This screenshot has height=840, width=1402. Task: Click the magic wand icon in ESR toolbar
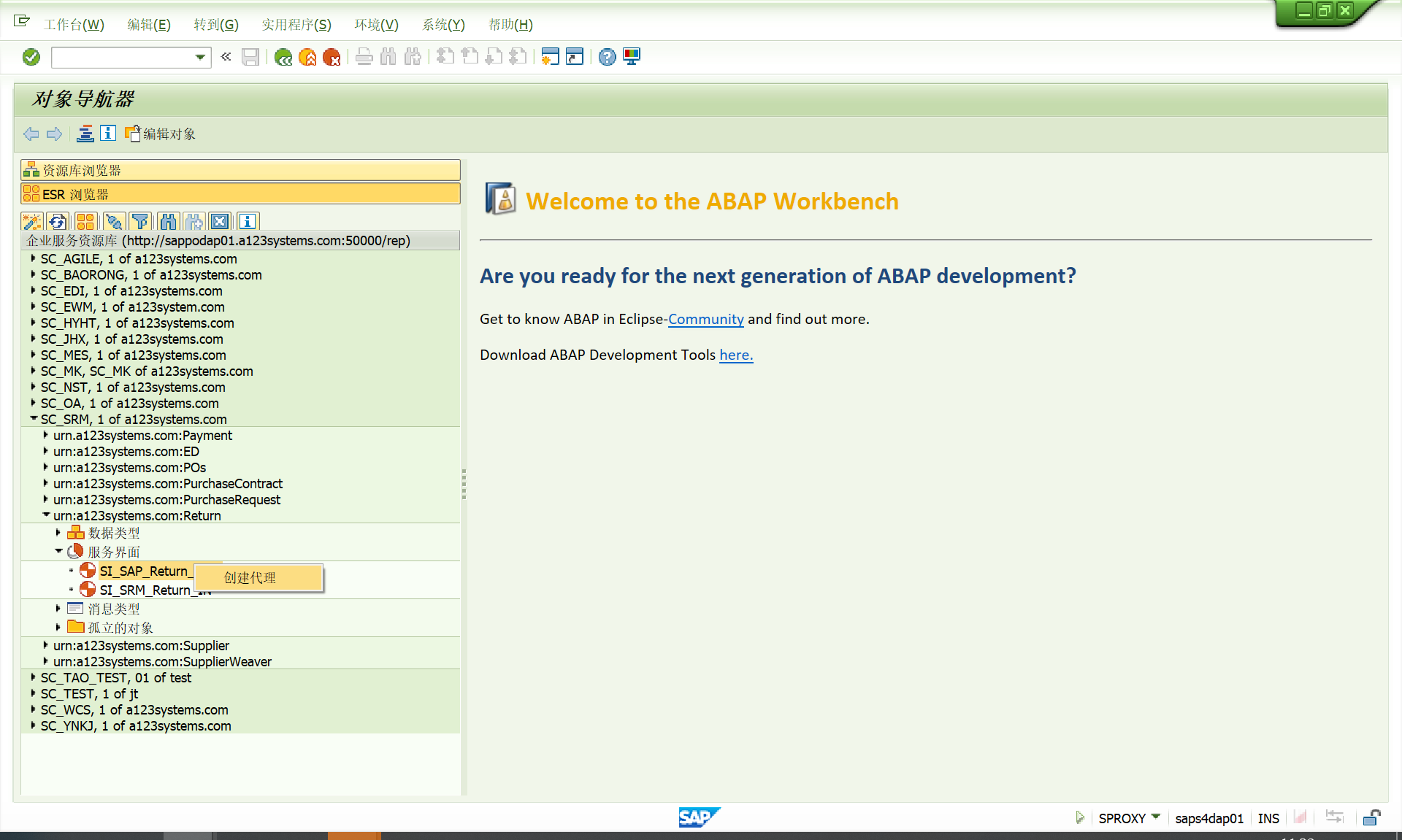coord(32,222)
